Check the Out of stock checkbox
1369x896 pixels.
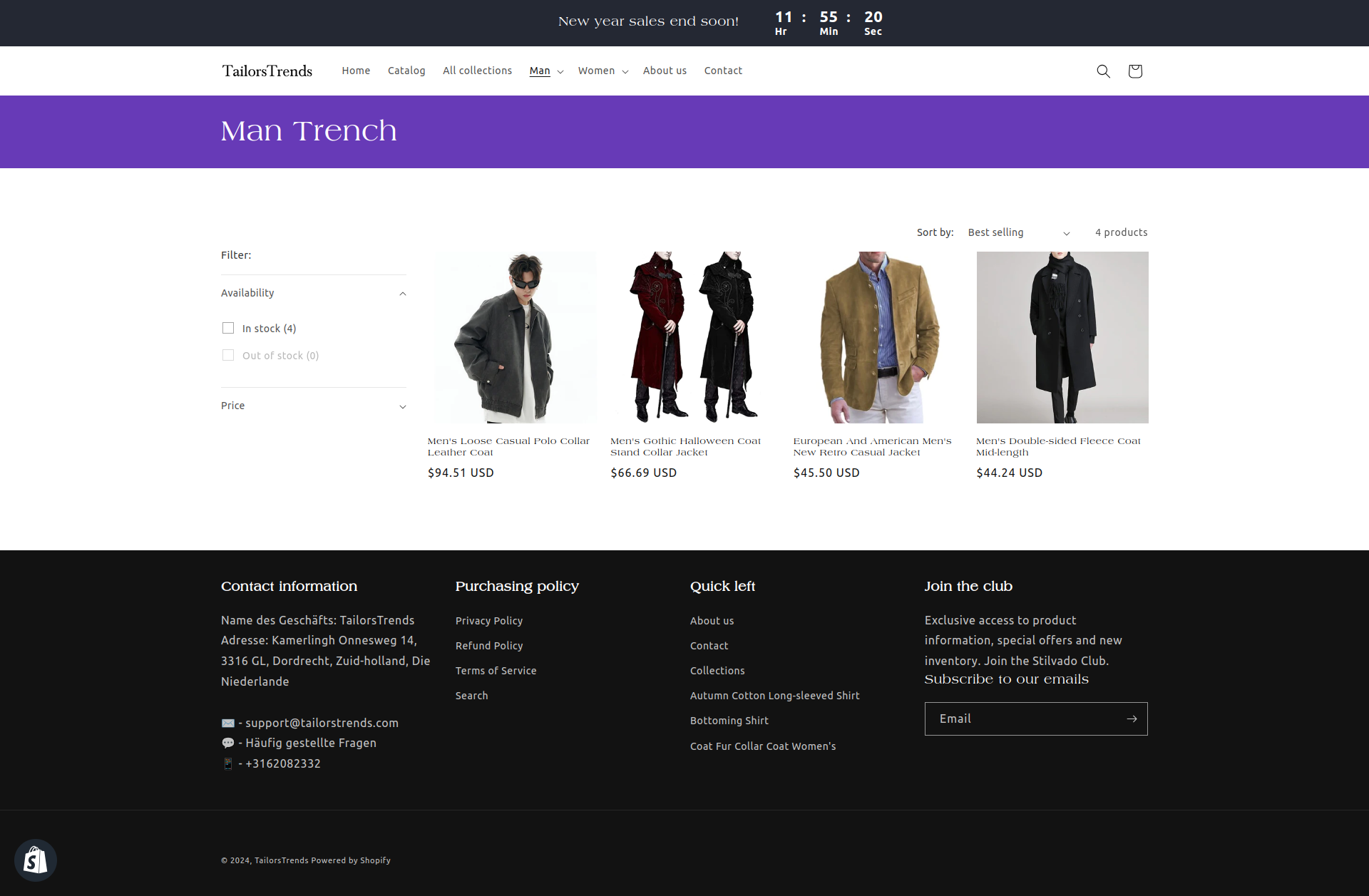point(228,355)
